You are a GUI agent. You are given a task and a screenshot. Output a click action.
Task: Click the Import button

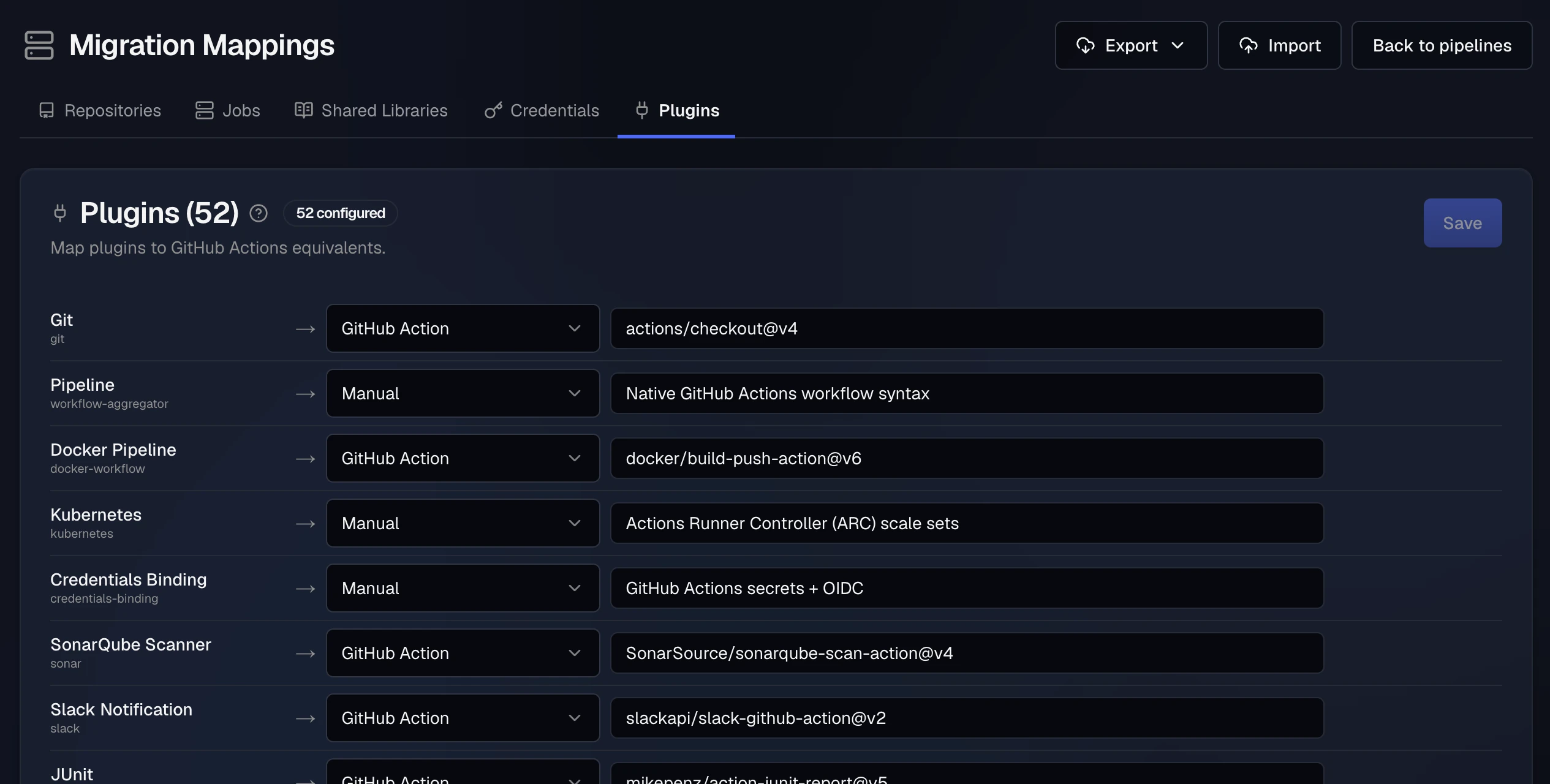1279,45
